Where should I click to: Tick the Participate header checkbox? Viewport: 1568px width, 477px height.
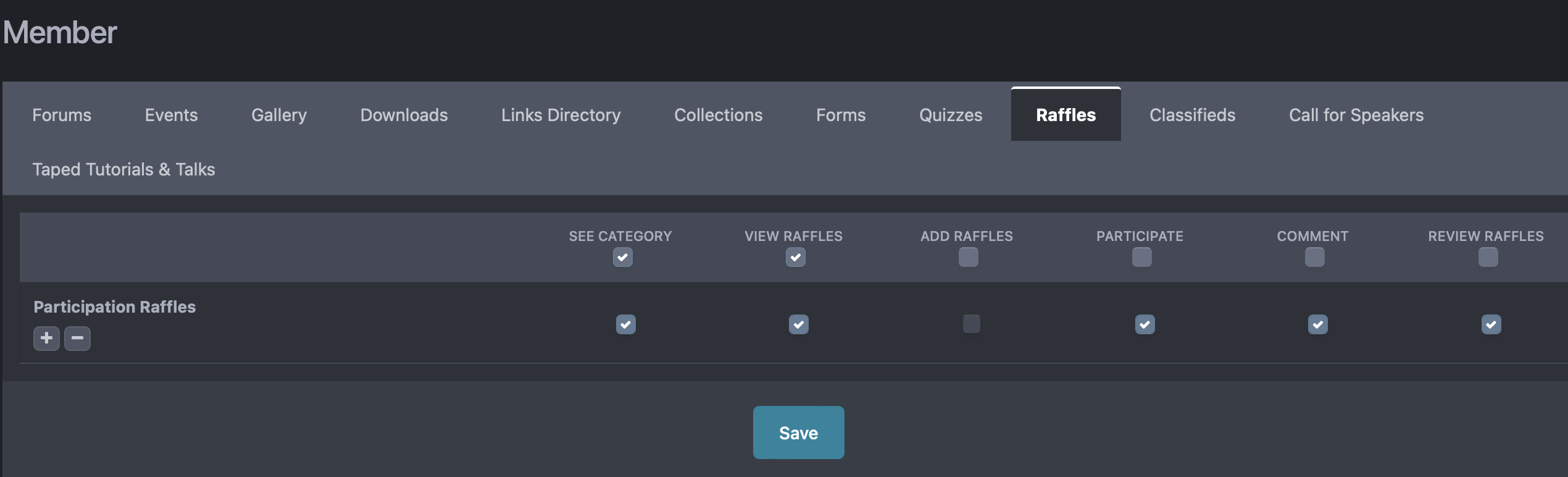(x=1141, y=257)
